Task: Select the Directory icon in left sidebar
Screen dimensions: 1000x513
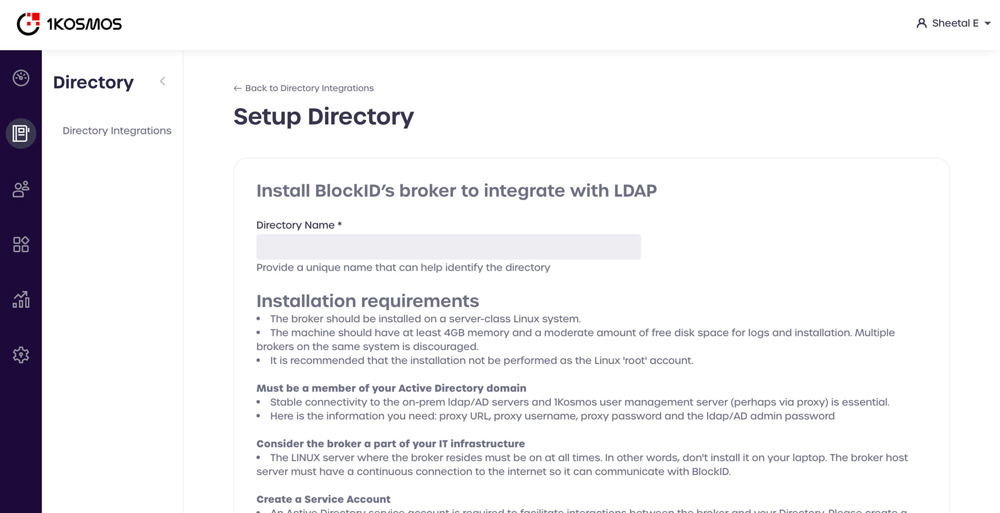Action: (x=21, y=133)
